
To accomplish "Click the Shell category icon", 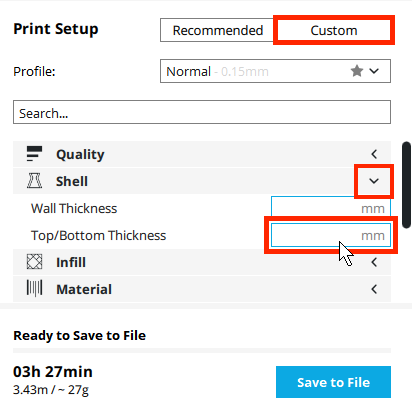I will point(34,181).
